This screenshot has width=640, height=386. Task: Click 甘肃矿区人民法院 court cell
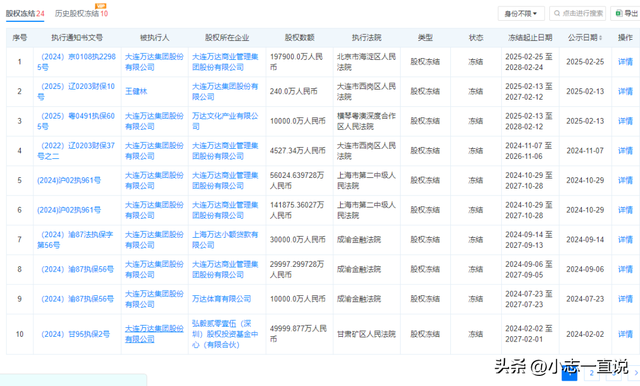click(366, 334)
